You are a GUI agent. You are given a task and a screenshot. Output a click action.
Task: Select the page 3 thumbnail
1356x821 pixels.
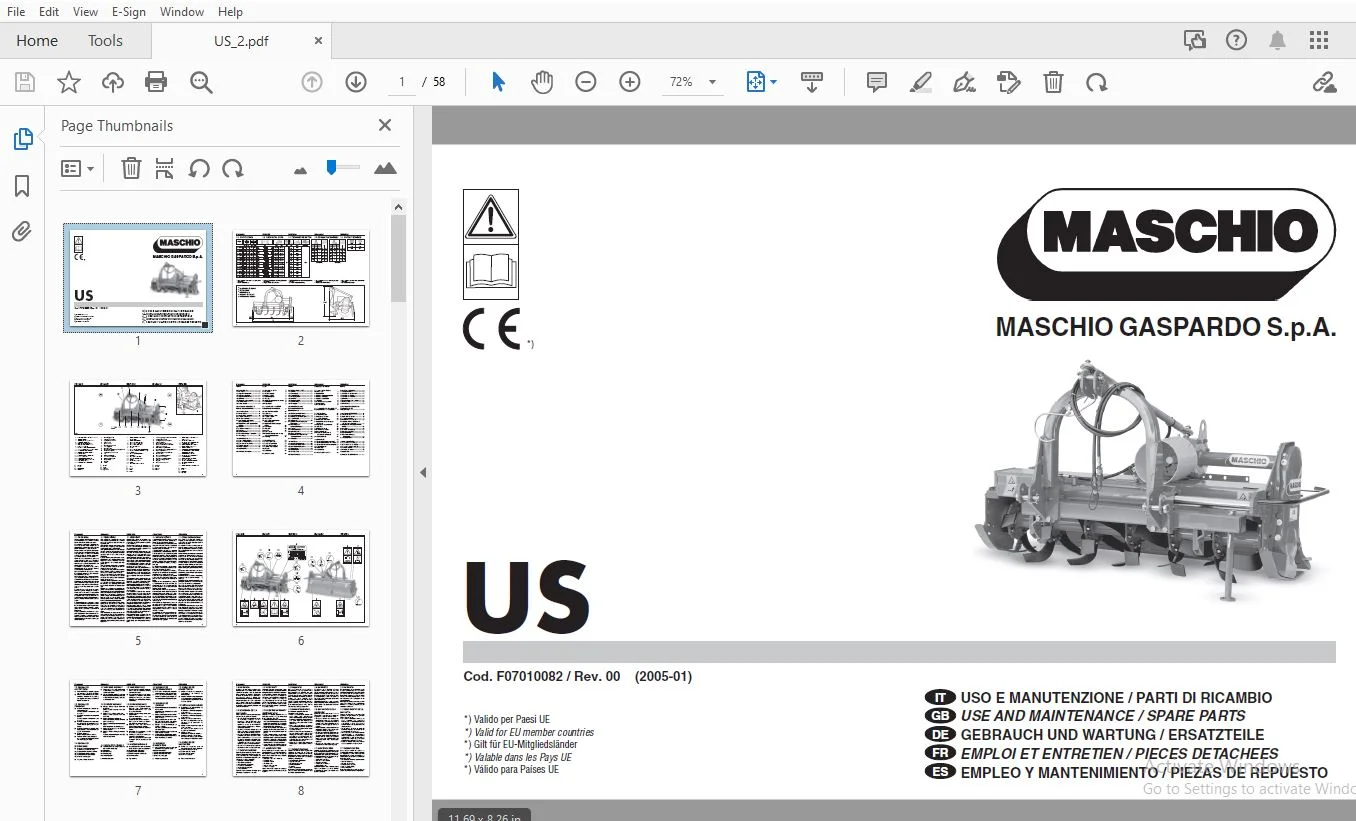click(x=138, y=428)
